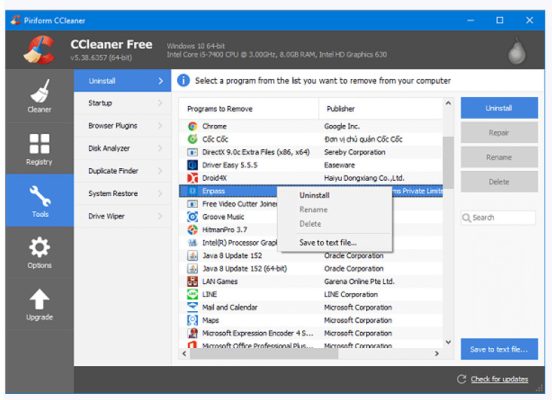Click the Google Inc. publisher cell
Viewport: 552px width, 400px height.
342,126
